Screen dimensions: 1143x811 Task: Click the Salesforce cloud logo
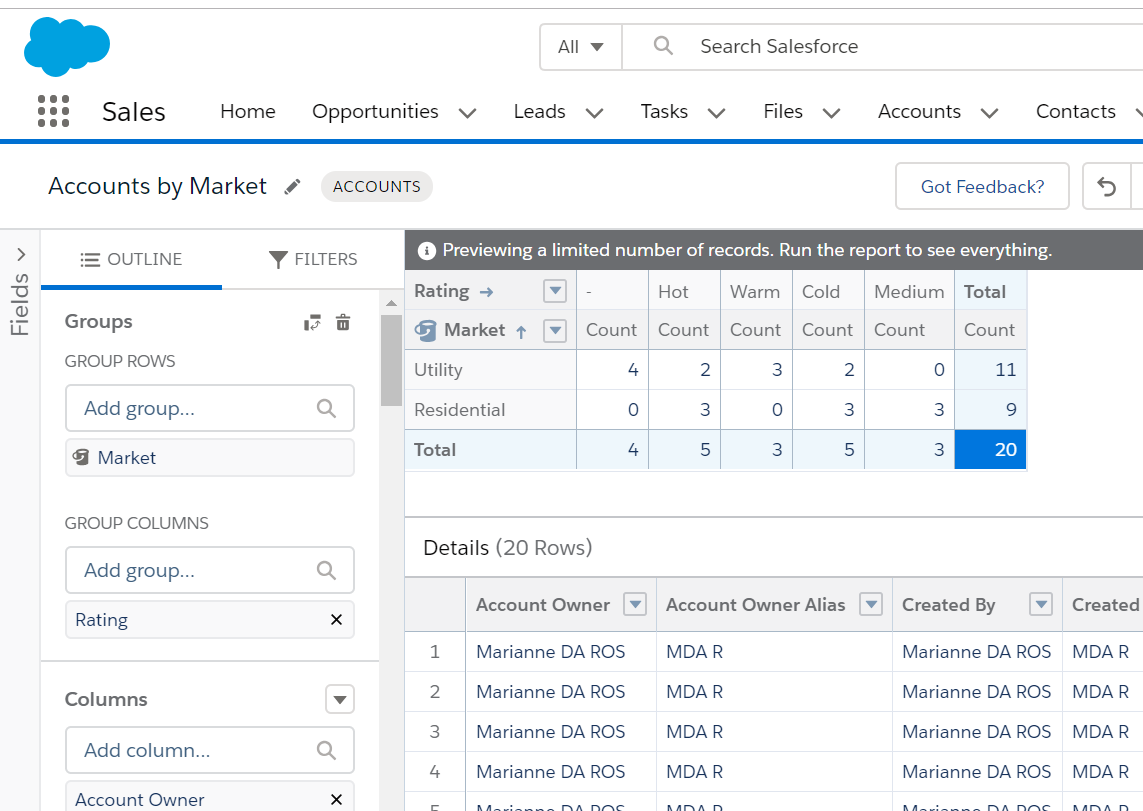coord(67,47)
